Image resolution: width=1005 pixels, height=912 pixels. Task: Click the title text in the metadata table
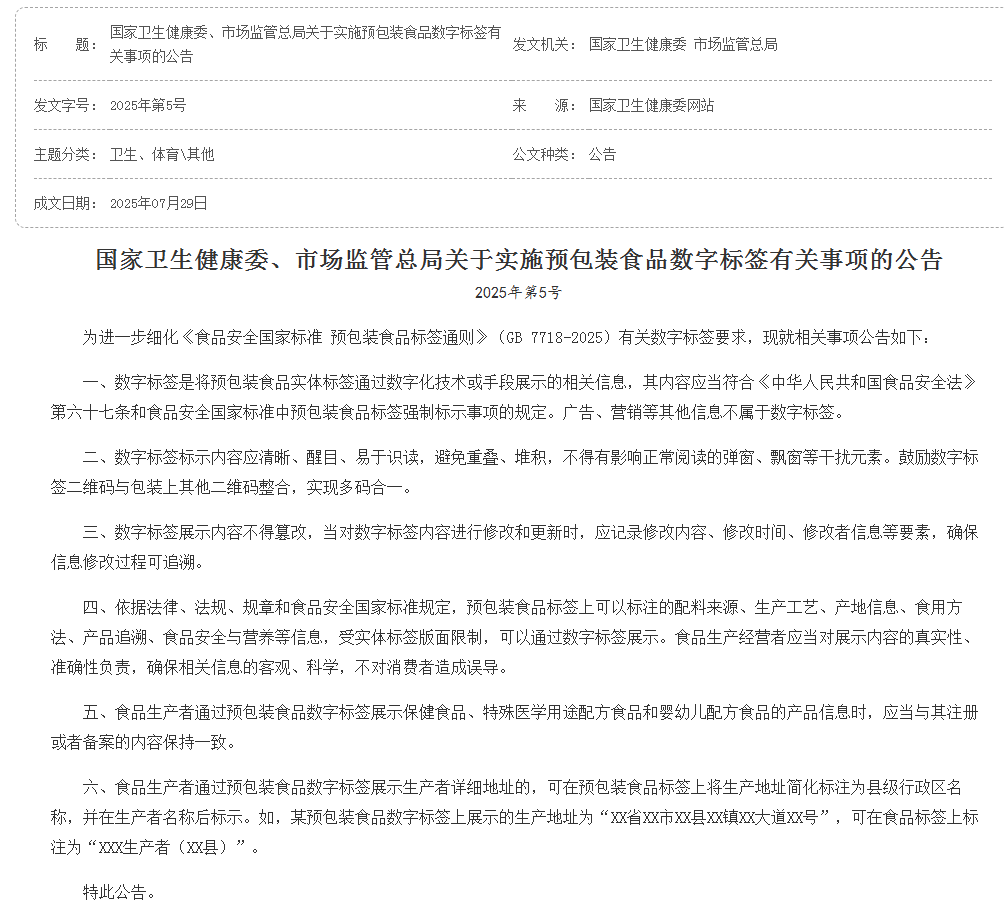coord(305,44)
